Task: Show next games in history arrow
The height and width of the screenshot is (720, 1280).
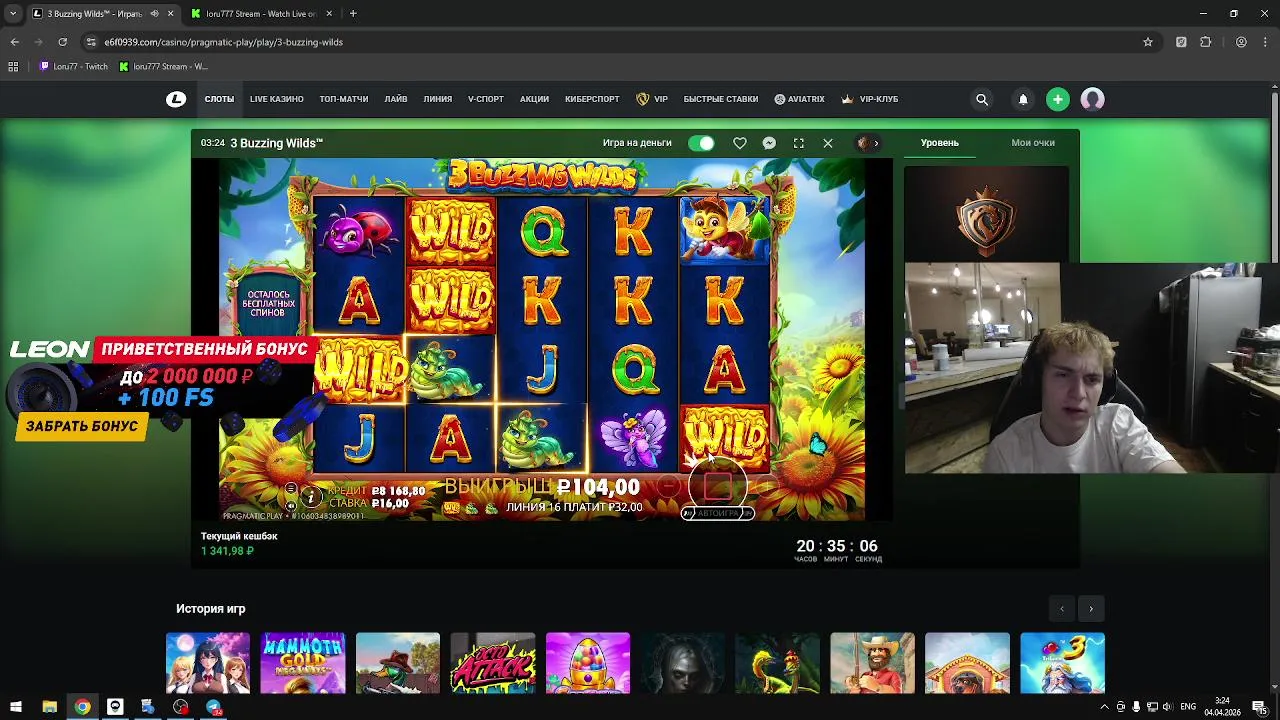Action: (x=1091, y=608)
